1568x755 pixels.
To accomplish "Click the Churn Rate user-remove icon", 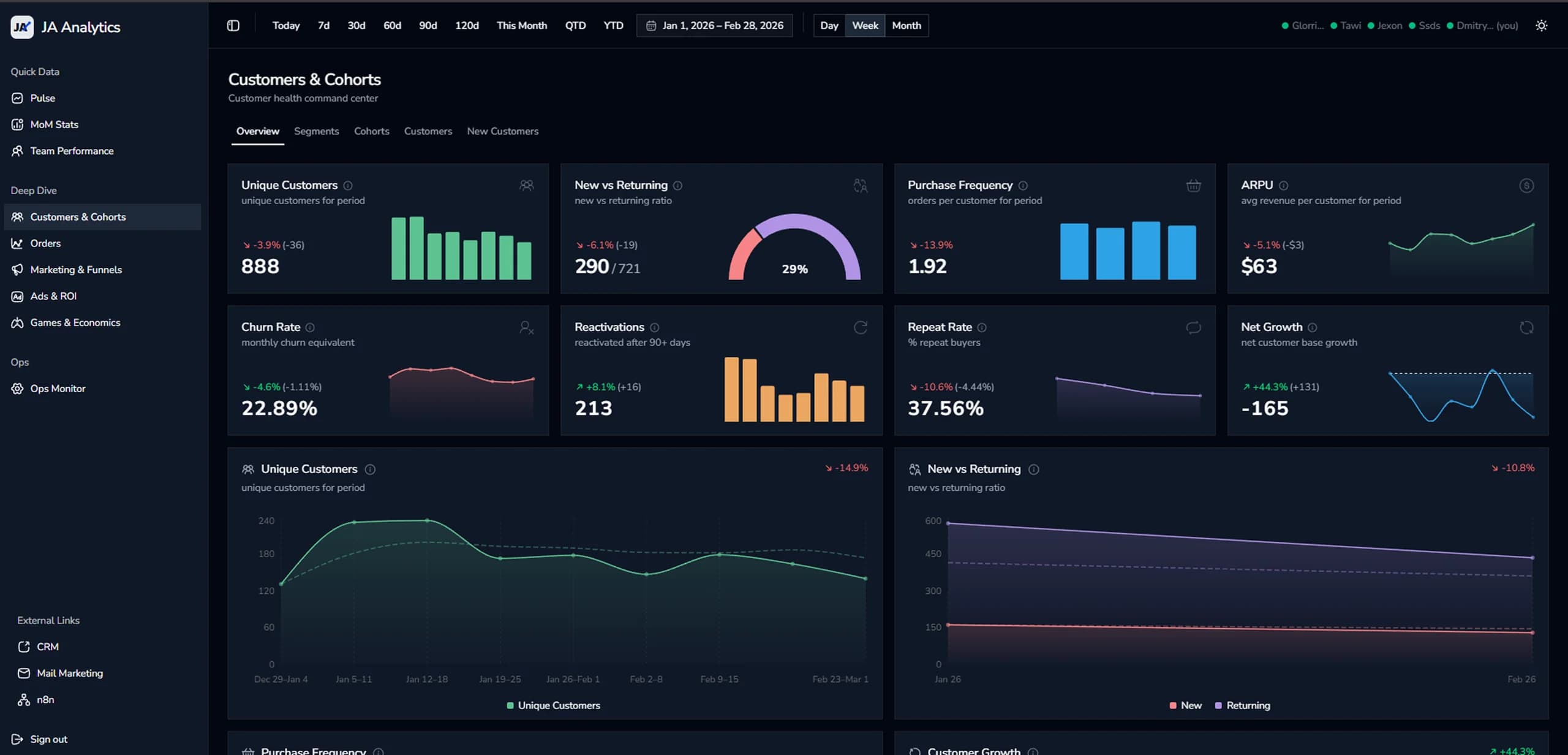I will point(526,328).
